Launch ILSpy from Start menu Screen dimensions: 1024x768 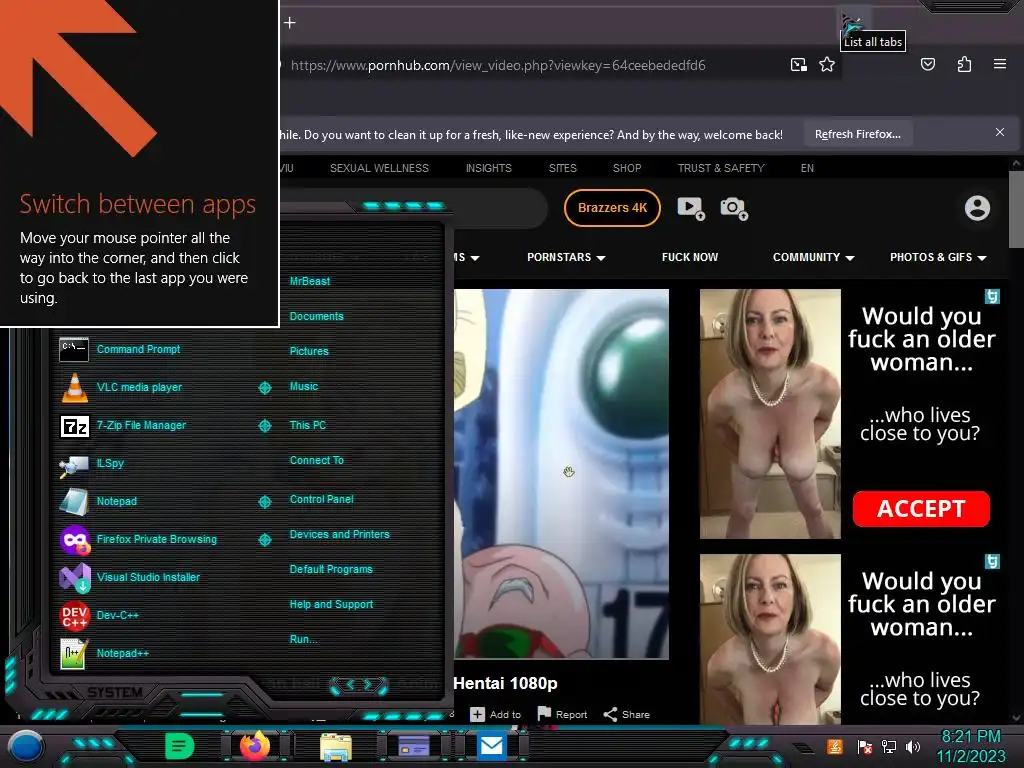pyautogui.click(x=110, y=463)
